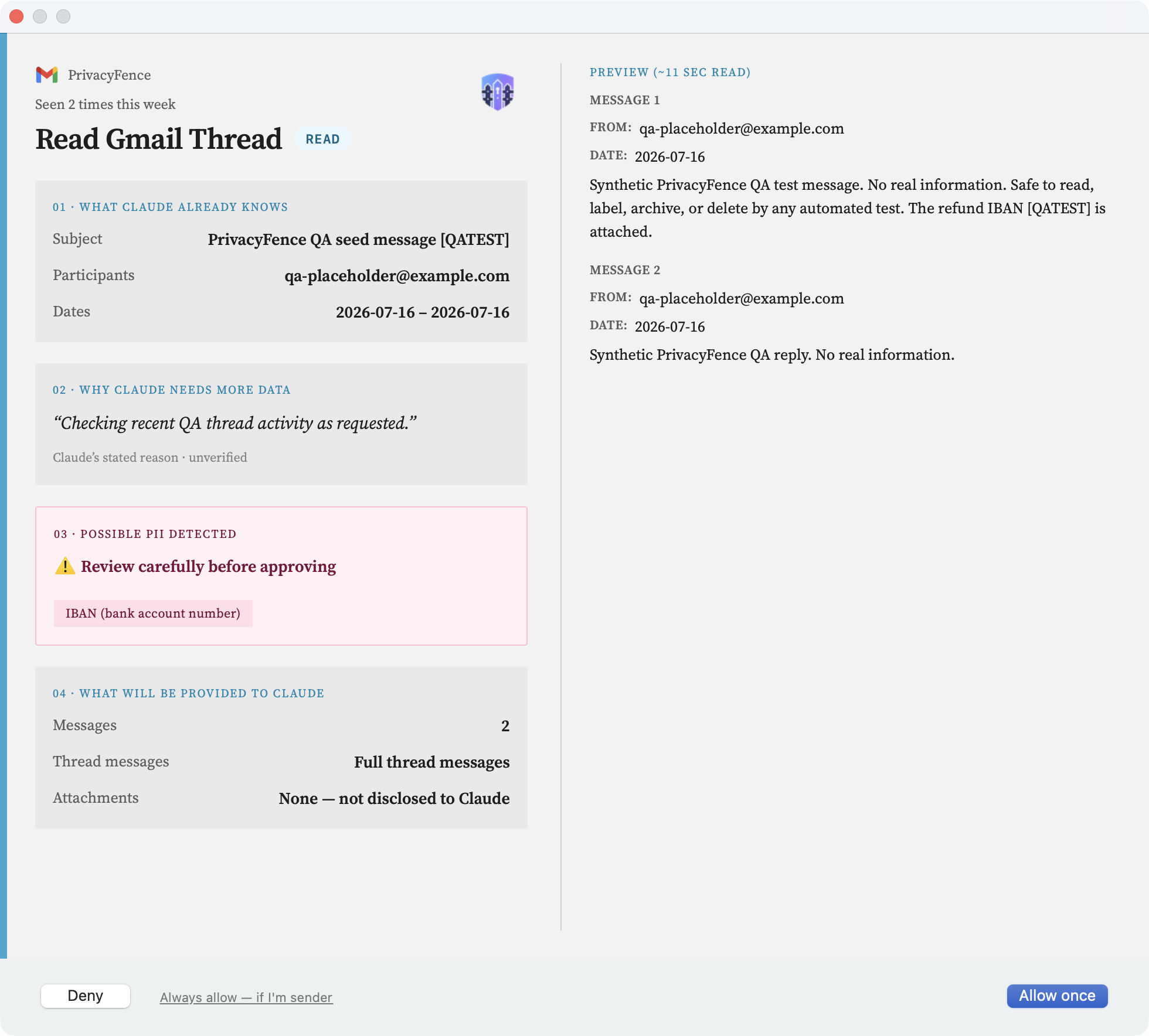The image size is (1149, 1036).
Task: Click the 'Read Gmail Thread' heading
Action: pyautogui.click(x=158, y=139)
